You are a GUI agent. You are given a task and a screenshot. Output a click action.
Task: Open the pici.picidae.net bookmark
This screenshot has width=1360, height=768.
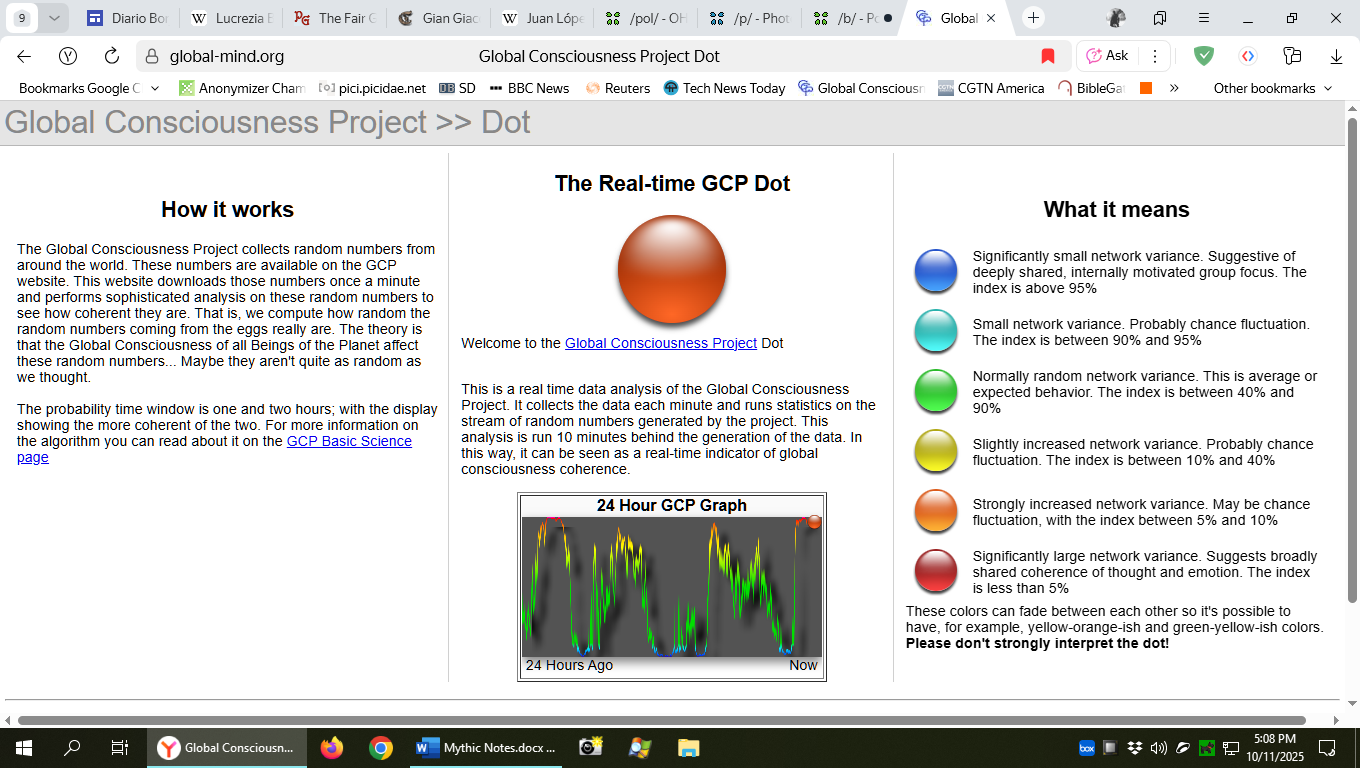click(372, 88)
